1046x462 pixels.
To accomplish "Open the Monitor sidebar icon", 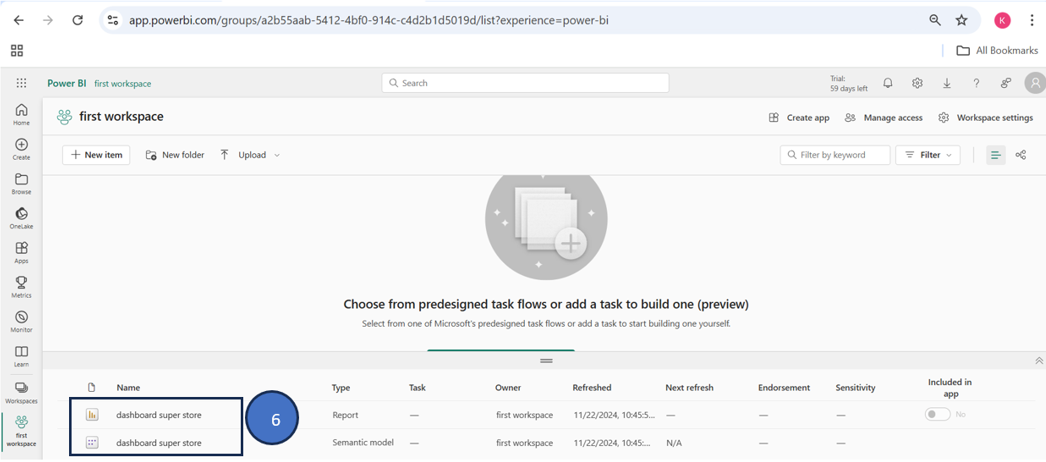I will 21,321.
